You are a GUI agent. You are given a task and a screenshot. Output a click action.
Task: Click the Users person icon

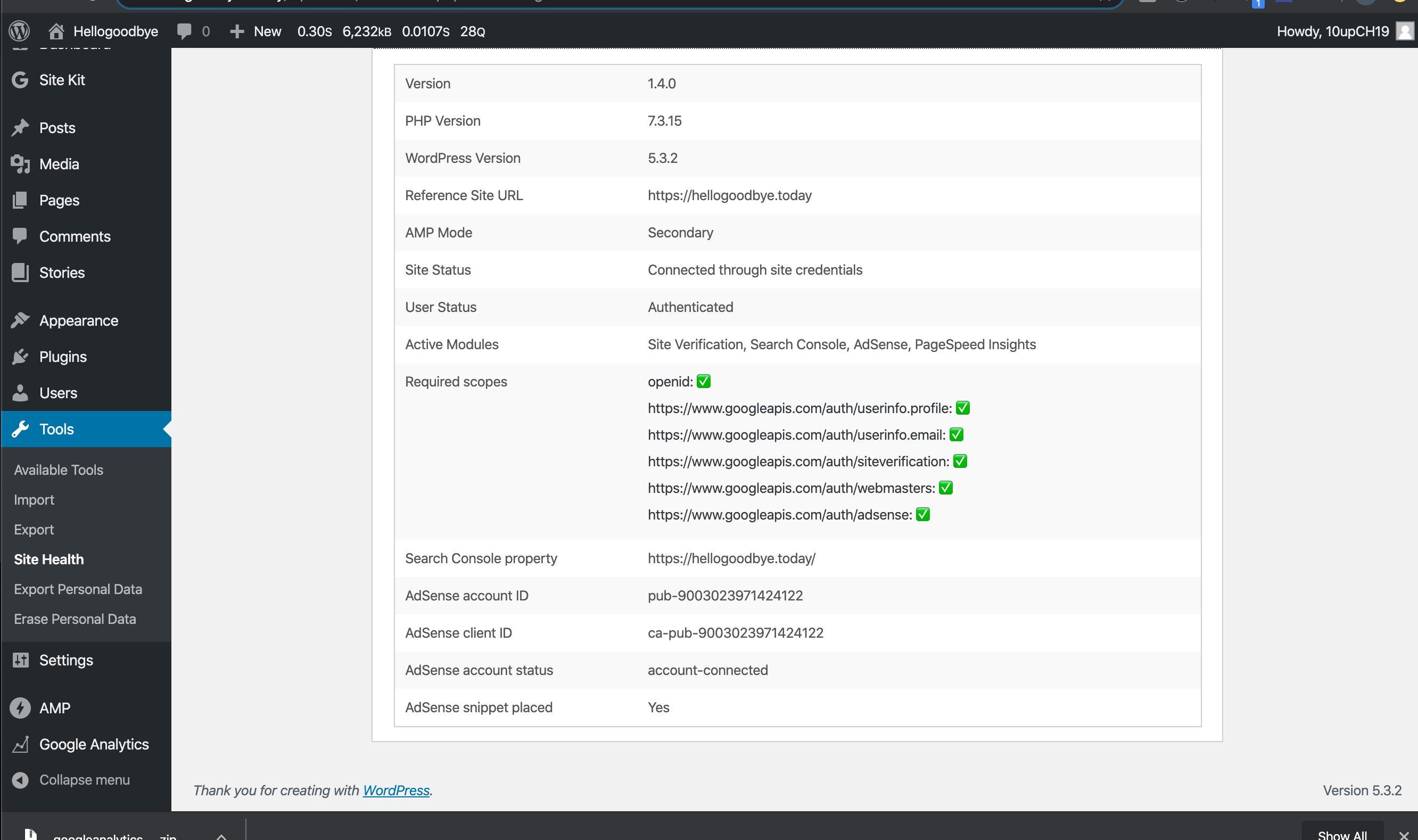tap(20, 393)
